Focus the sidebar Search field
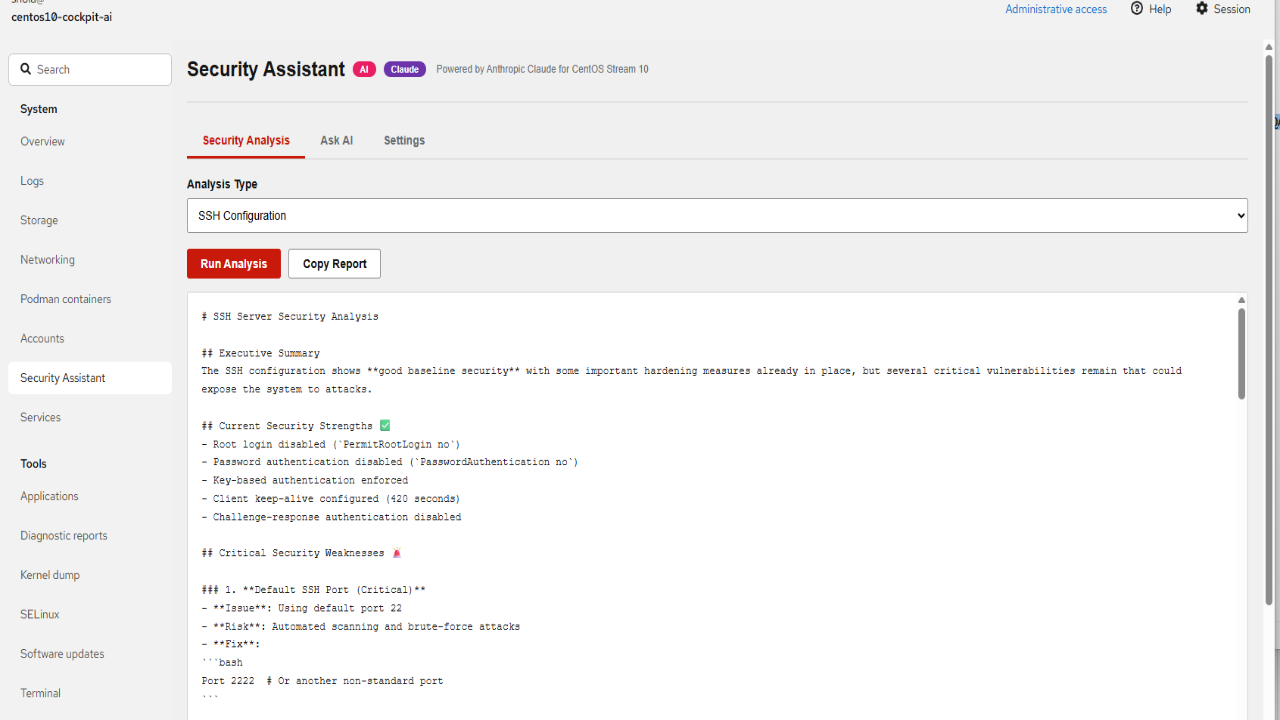Viewport: 1280px width, 720px height. click(90, 70)
